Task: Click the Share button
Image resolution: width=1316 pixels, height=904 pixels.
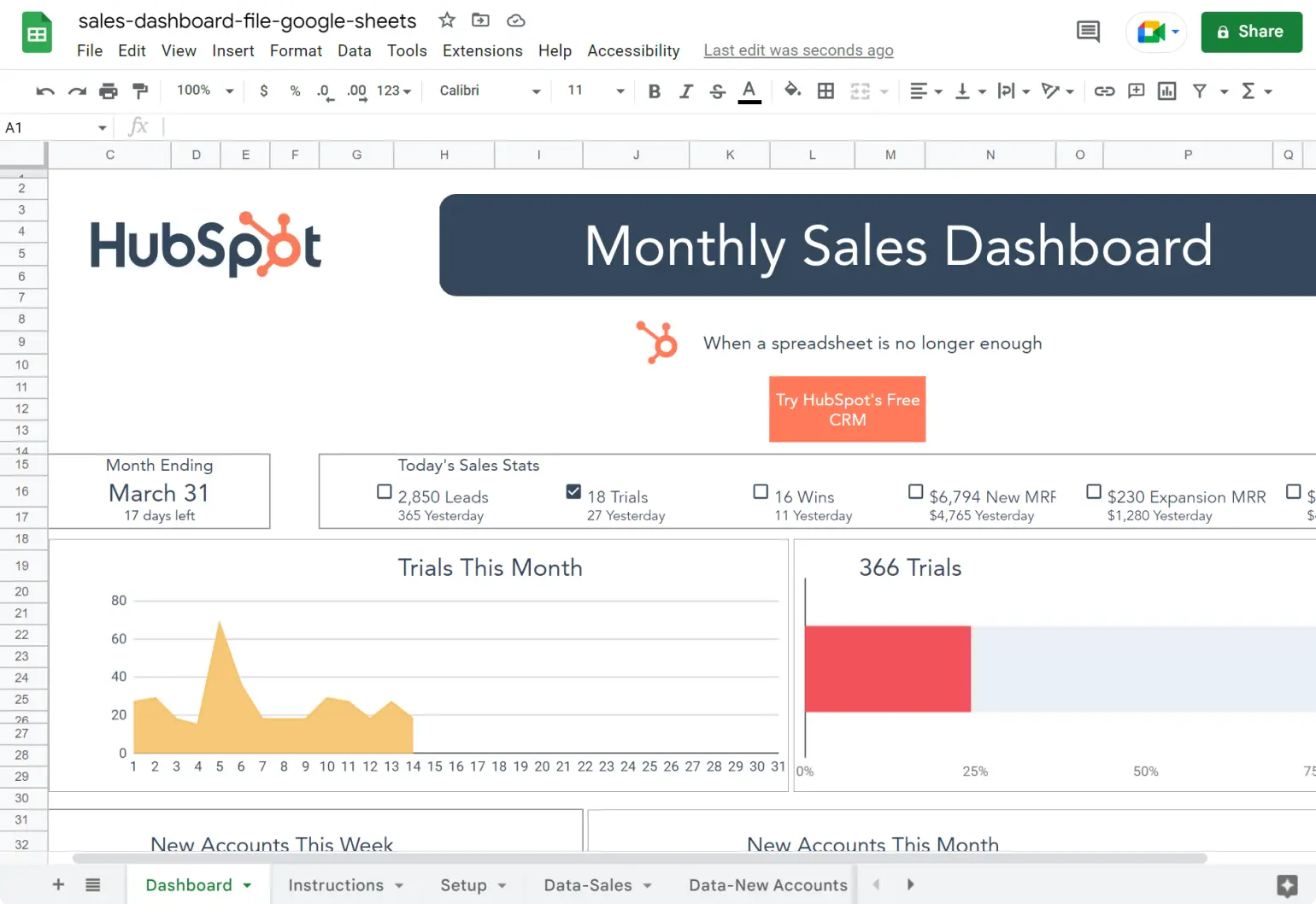Action: (x=1251, y=32)
